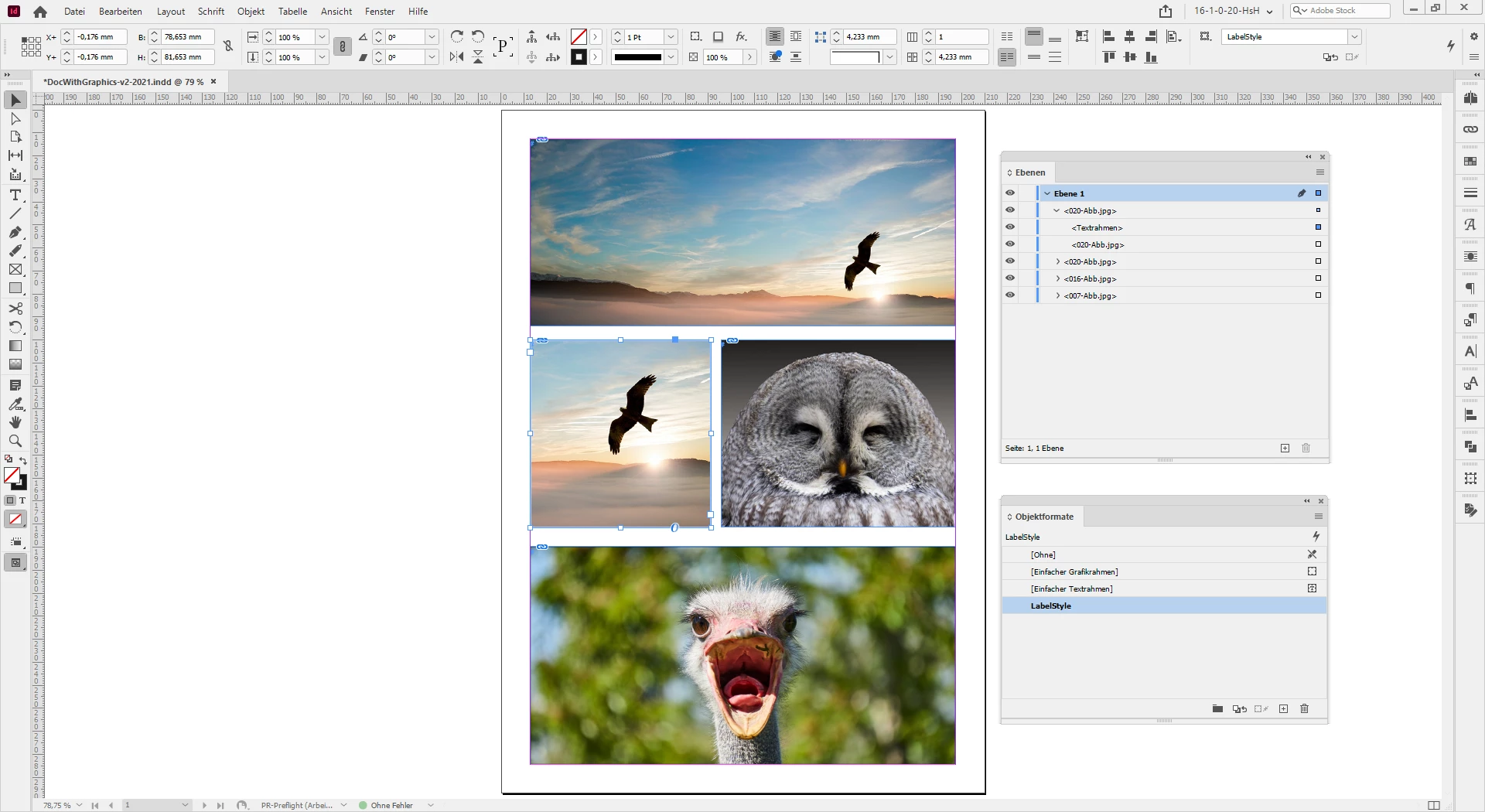This screenshot has width=1485, height=812.
Task: Select the Pen tool
Action: 15,232
